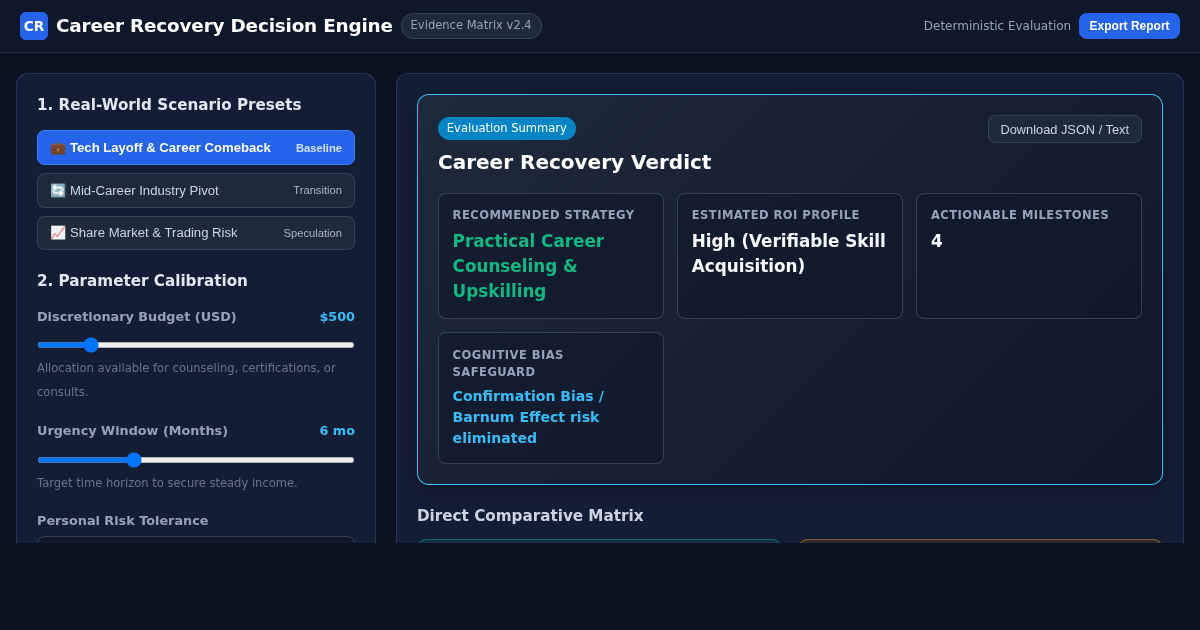Pick Share Market & Trading Risk preset
This screenshot has height=630, width=1200.
click(x=196, y=233)
